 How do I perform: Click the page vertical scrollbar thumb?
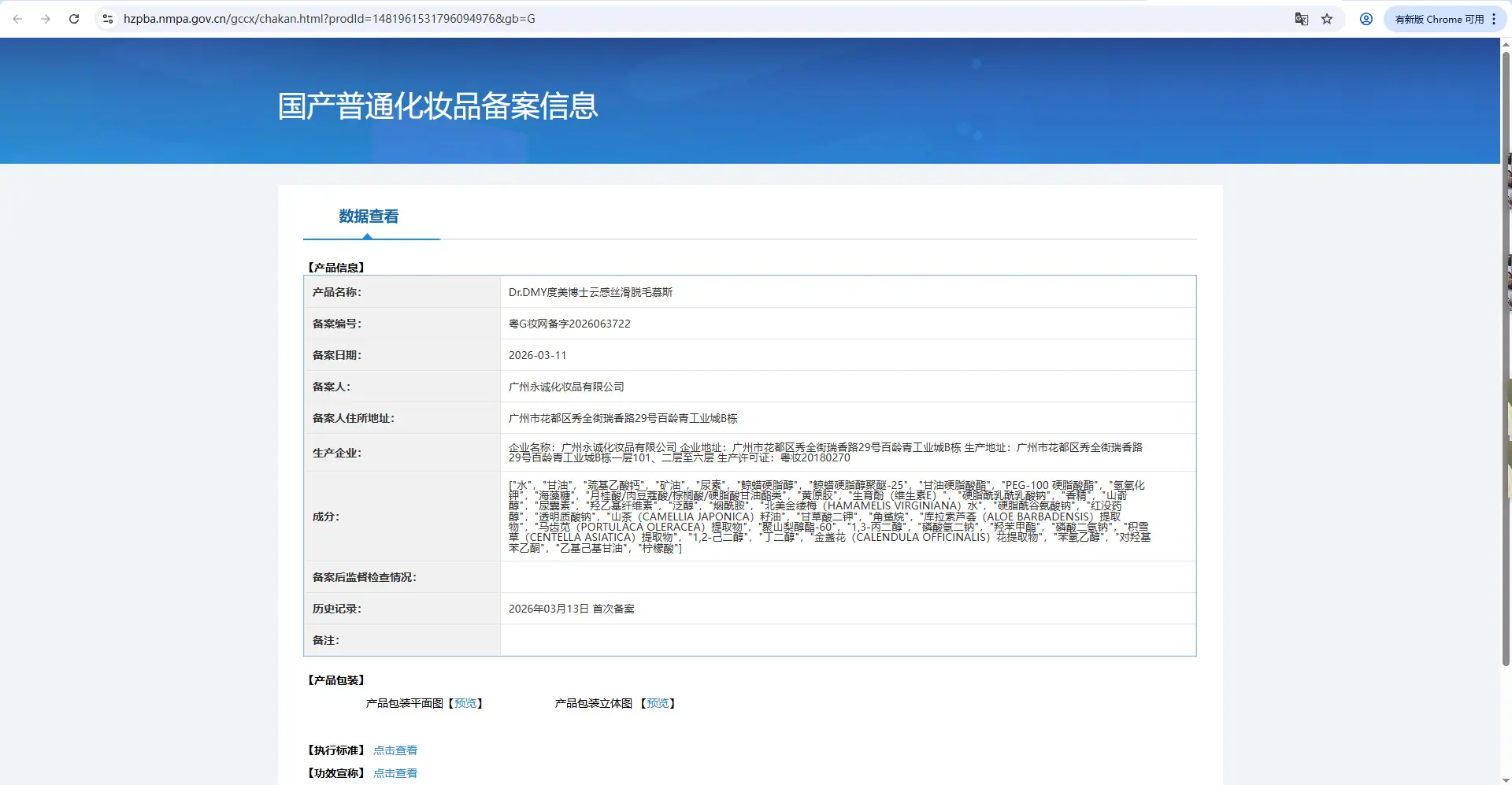1506,358
